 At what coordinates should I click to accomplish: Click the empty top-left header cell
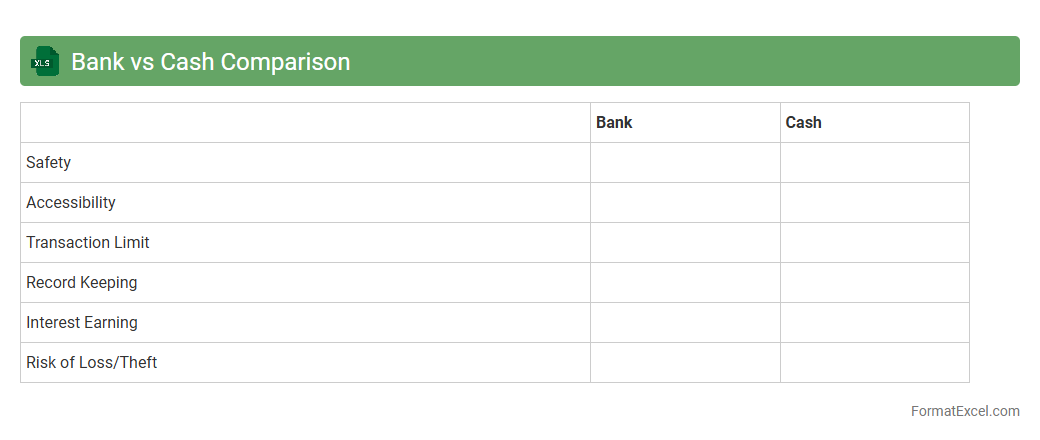pyautogui.click(x=305, y=123)
